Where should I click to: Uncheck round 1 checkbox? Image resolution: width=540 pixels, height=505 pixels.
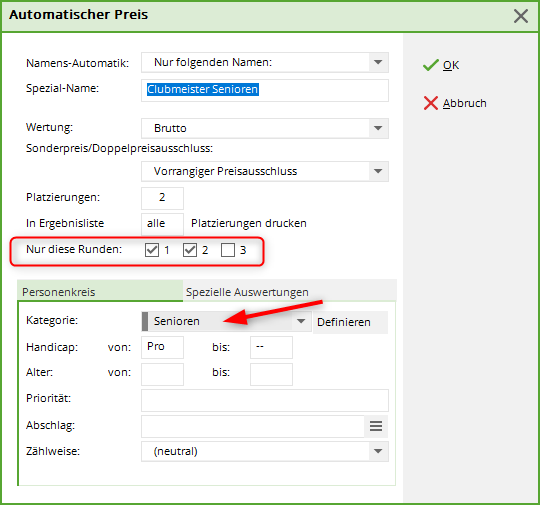[152, 250]
